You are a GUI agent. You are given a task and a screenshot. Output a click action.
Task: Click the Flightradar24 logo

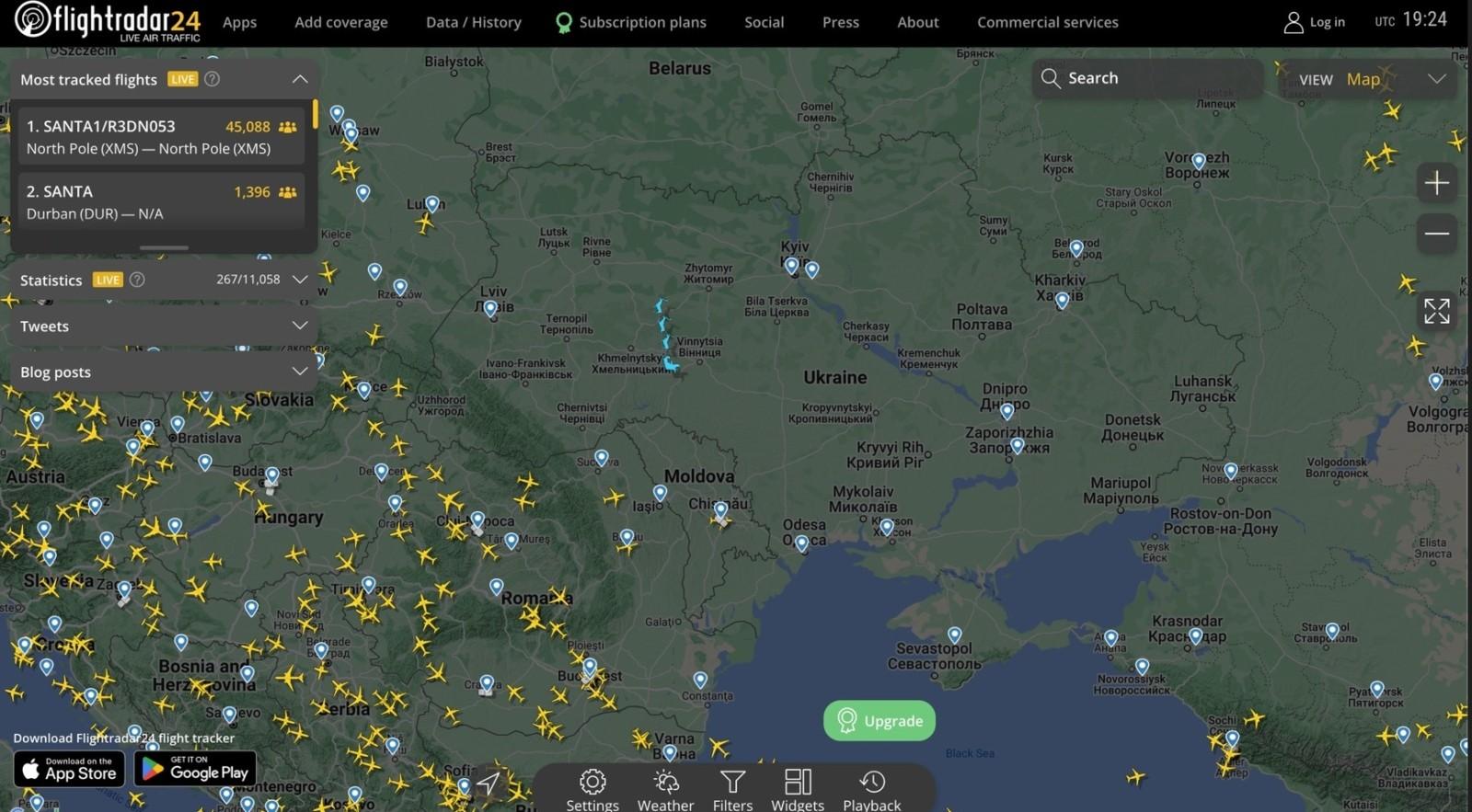[107, 21]
